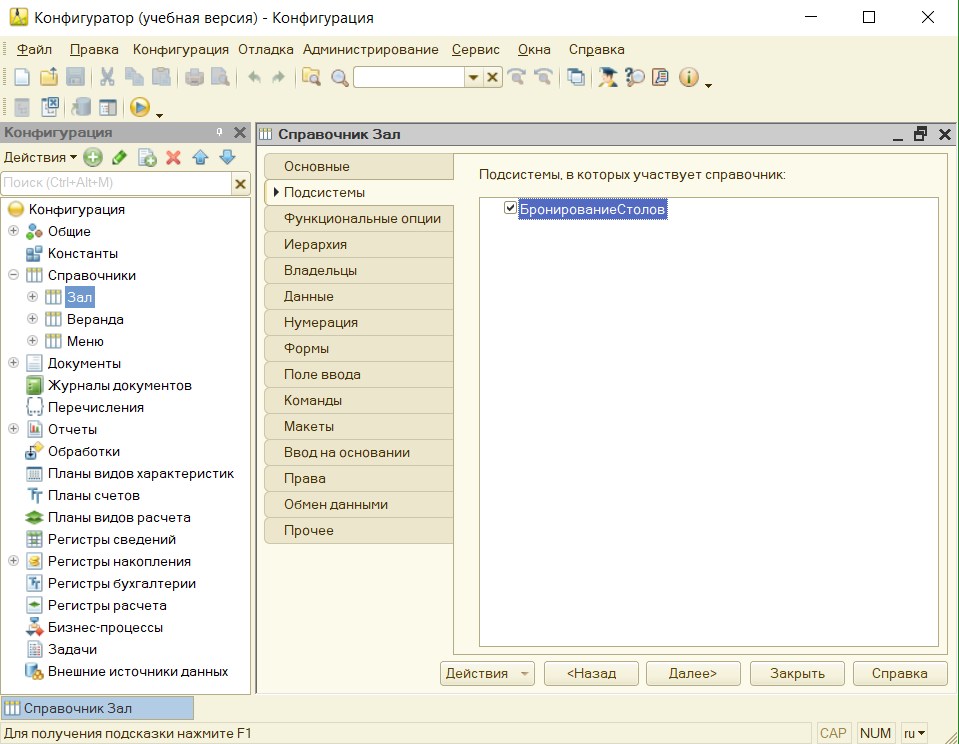Click the configuration tree search field

(115, 183)
